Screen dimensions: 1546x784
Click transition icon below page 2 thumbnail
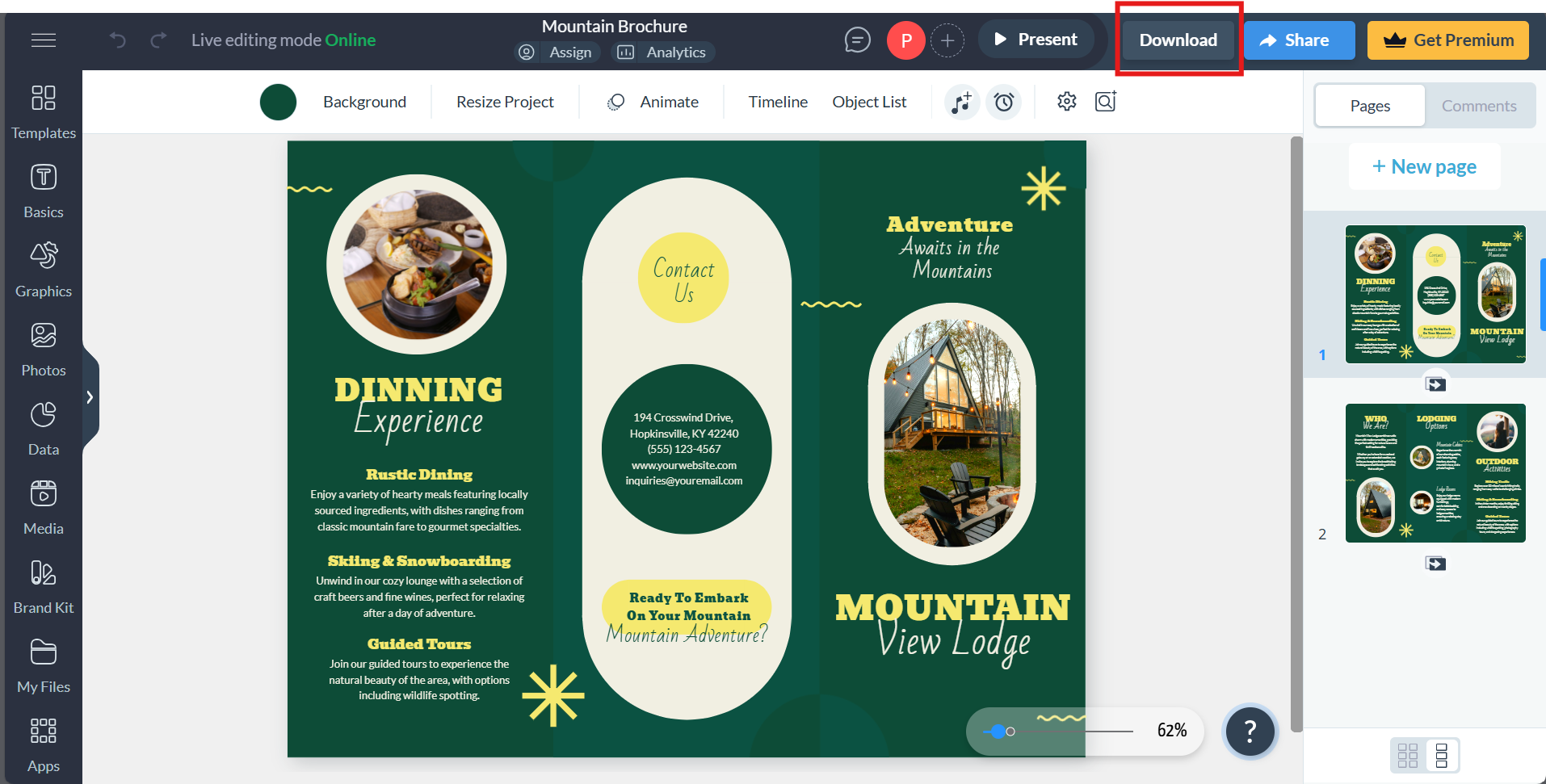pyautogui.click(x=1435, y=564)
